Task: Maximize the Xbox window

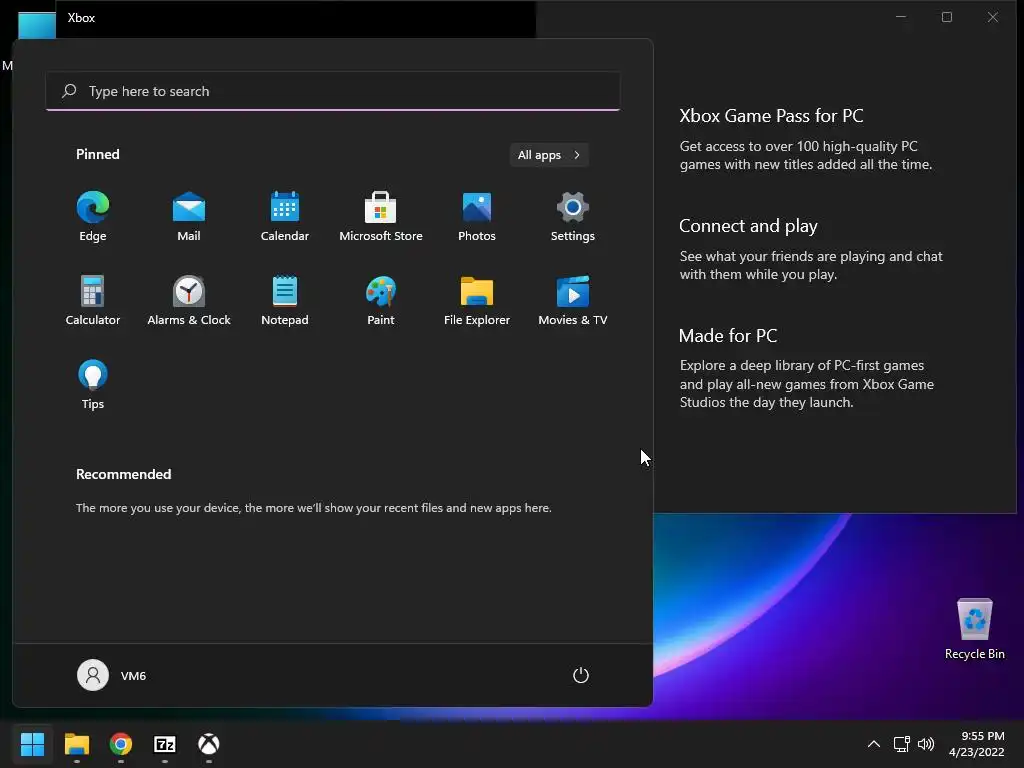Action: coord(947,17)
